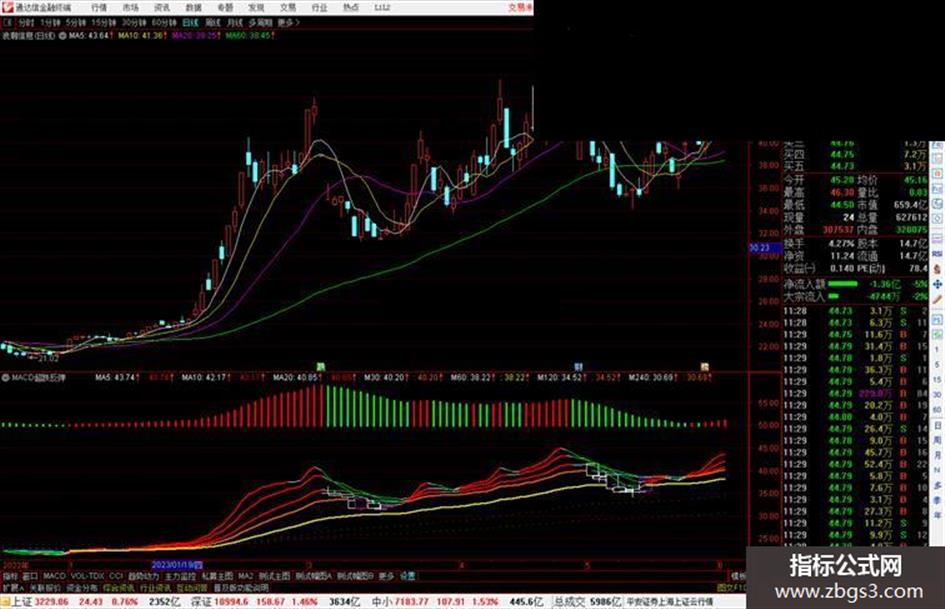Click the 净流入额 green bar
The width and height of the screenshot is (945, 609).
point(843,283)
